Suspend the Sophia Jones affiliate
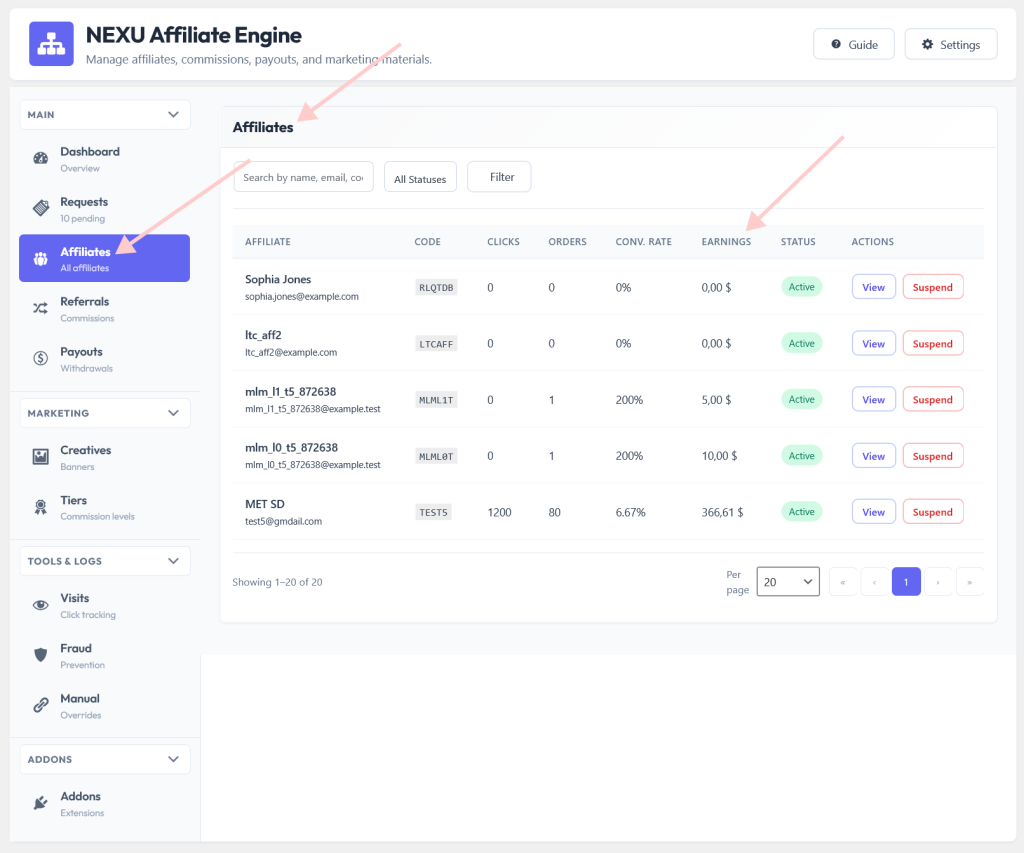 933,287
